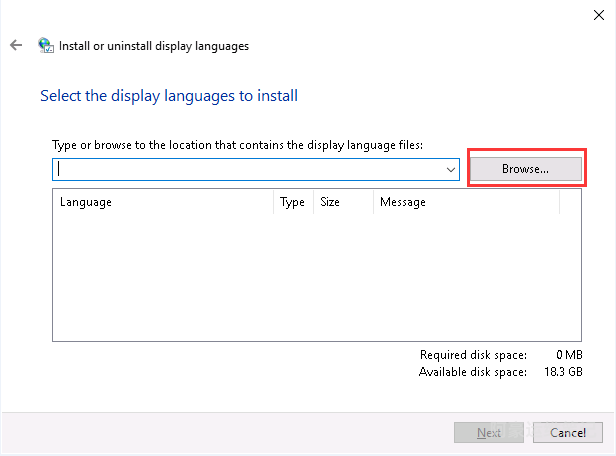Click the "Install or uninstall display languages" title
This screenshot has width=616, height=456.
tap(155, 46)
